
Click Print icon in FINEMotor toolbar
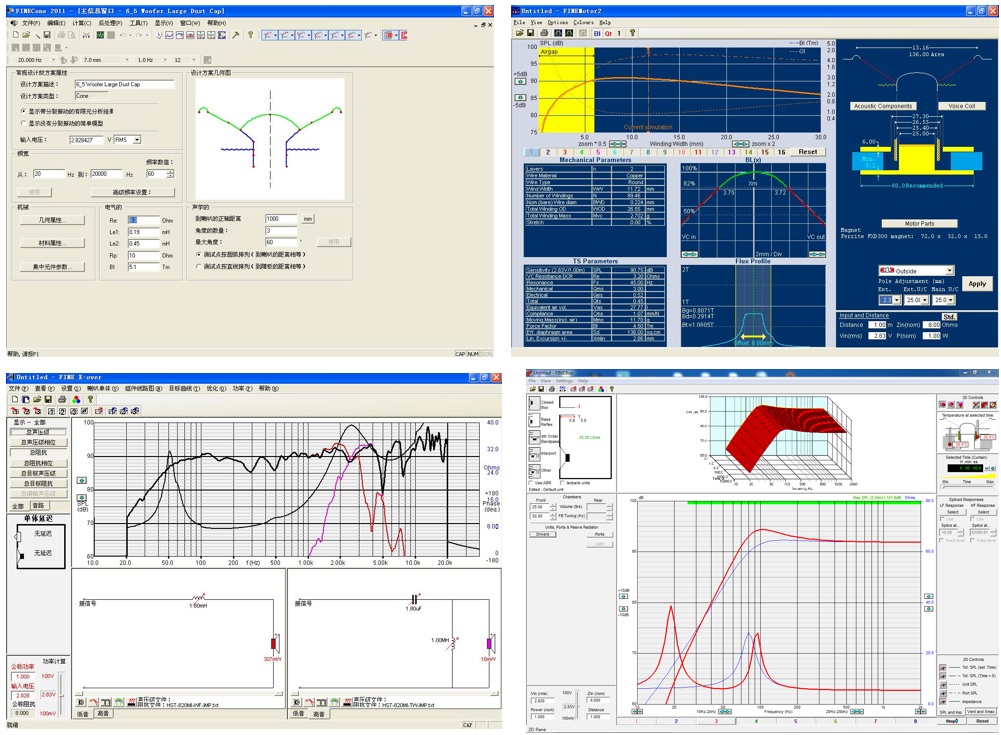(x=544, y=33)
